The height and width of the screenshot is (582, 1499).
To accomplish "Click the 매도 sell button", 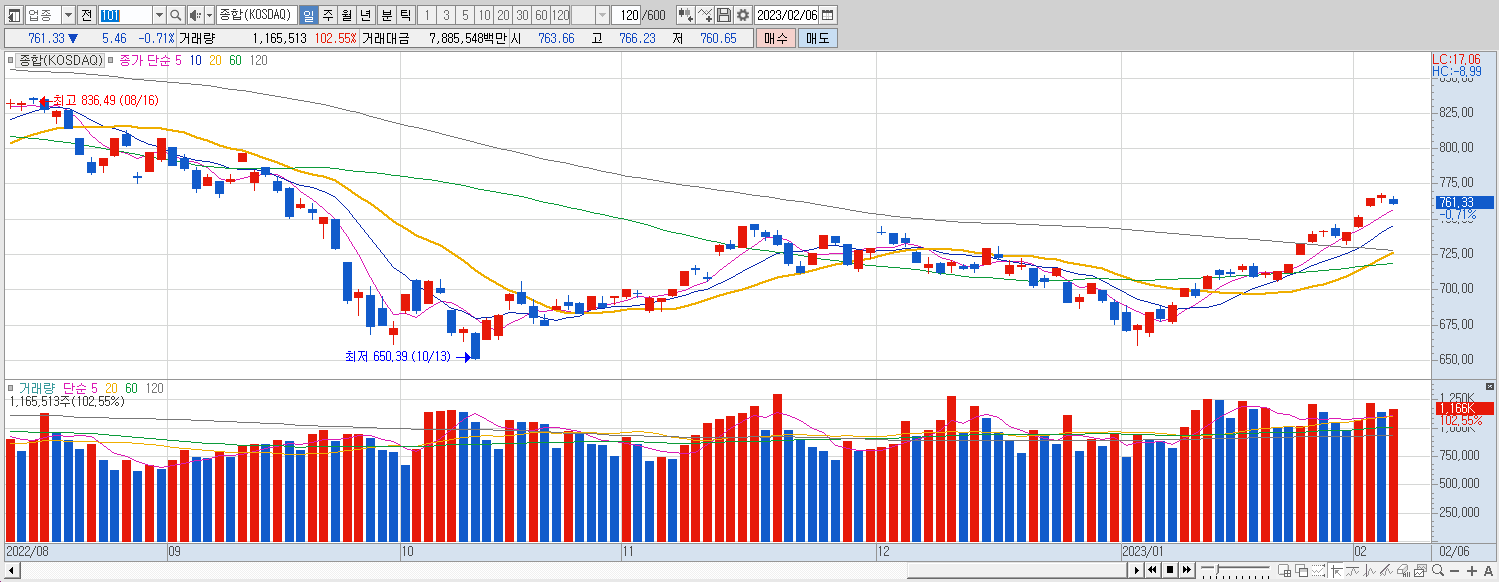I will tap(817, 38).
